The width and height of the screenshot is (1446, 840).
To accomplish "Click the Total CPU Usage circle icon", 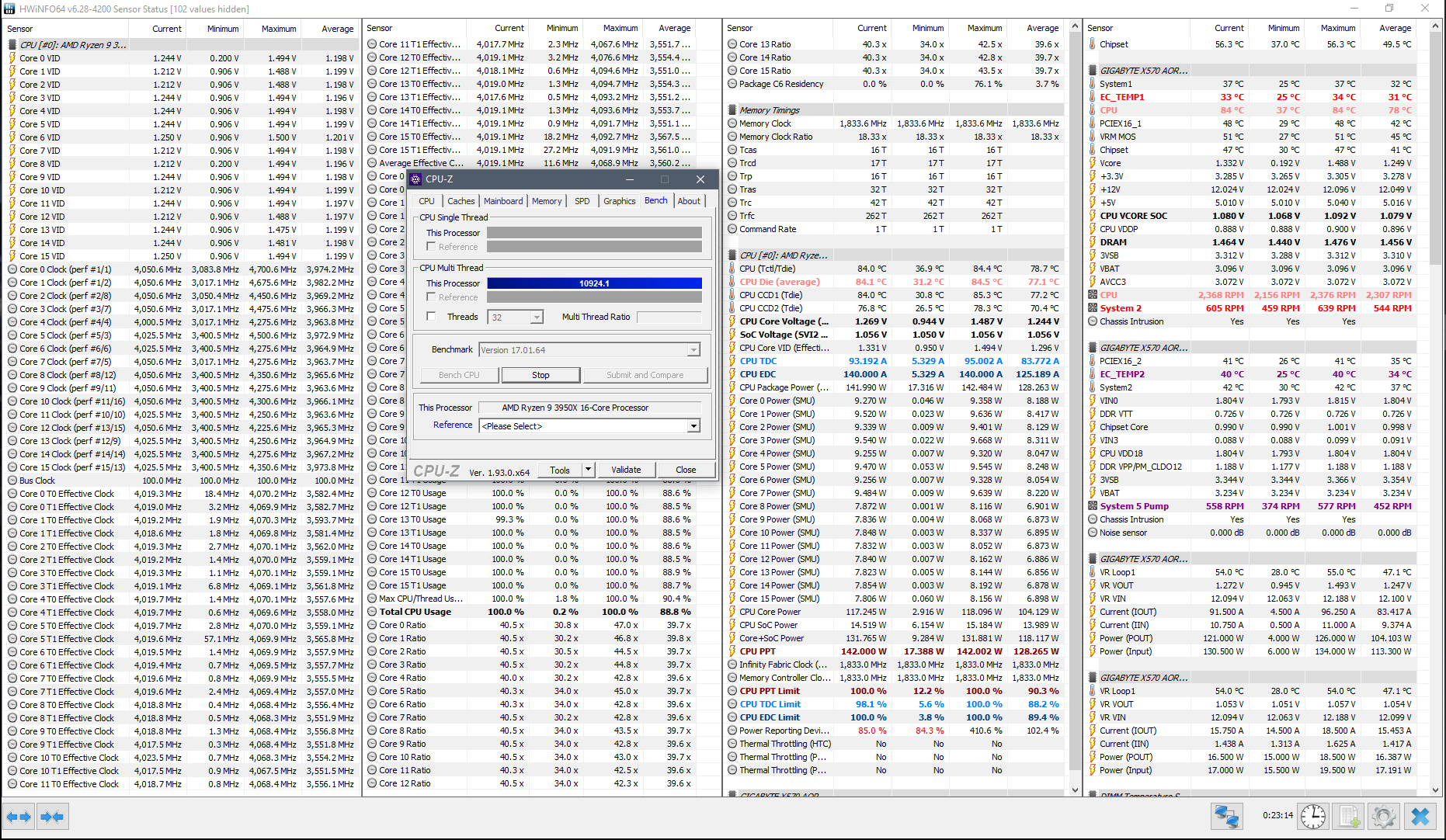I will pos(372,612).
